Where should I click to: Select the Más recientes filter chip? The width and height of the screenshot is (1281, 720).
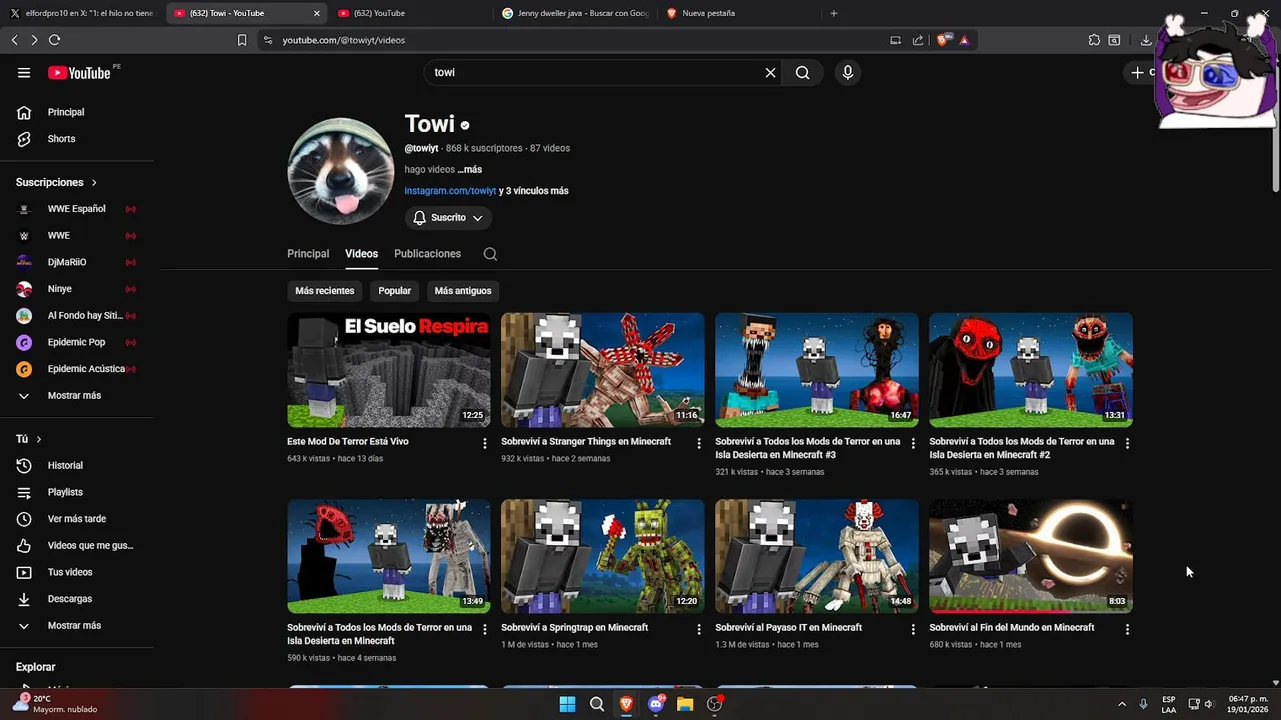(x=325, y=291)
